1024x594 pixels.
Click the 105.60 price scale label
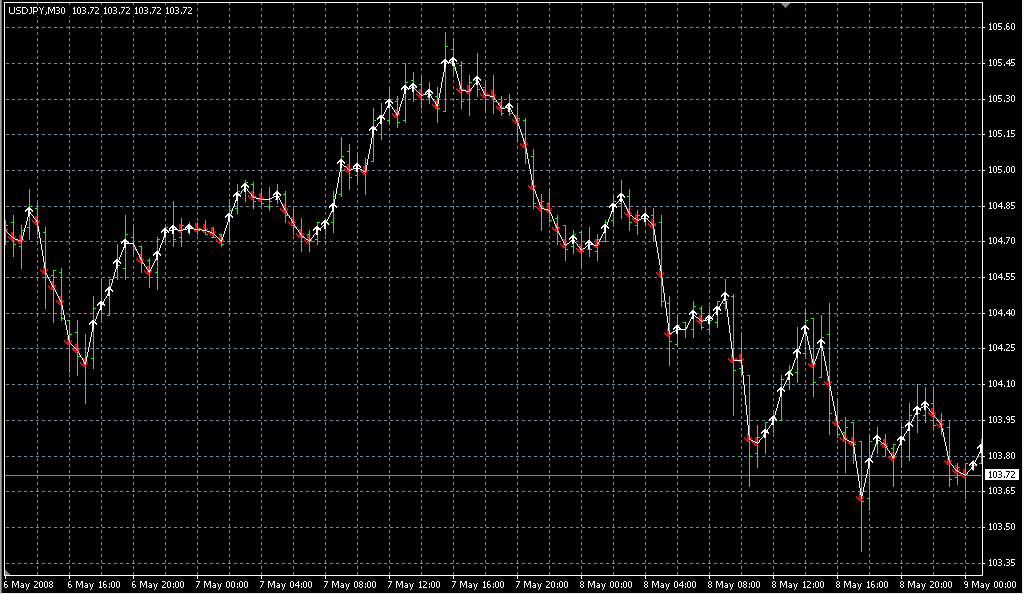pos(1002,27)
